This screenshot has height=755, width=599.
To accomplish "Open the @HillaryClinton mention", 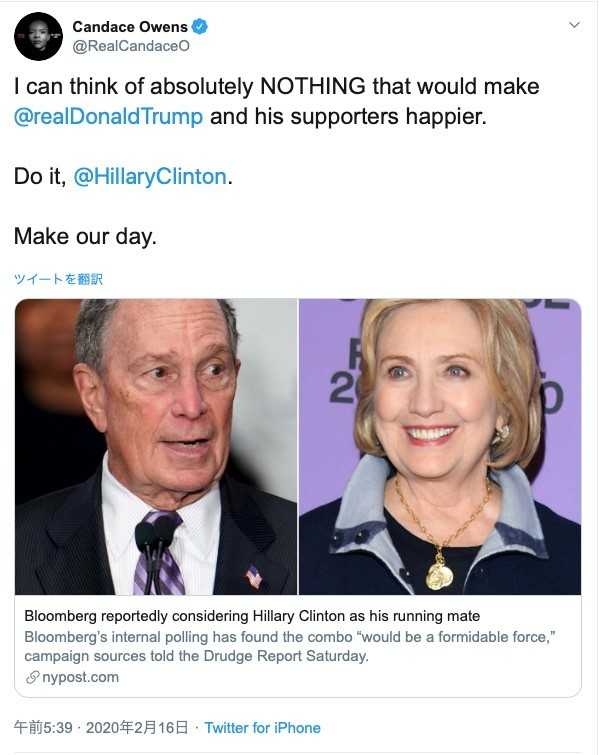I will pyautogui.click(x=150, y=177).
